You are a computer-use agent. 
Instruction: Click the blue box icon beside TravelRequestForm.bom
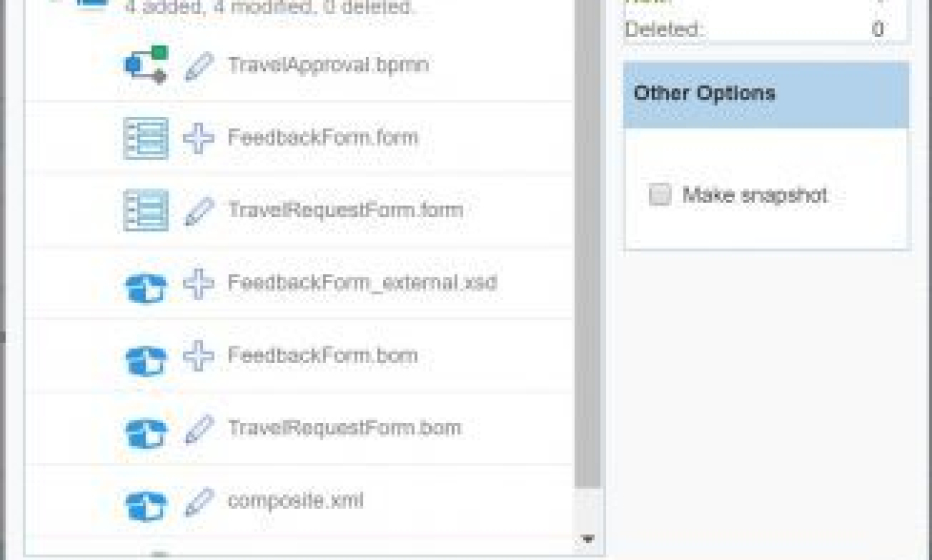coord(146,433)
